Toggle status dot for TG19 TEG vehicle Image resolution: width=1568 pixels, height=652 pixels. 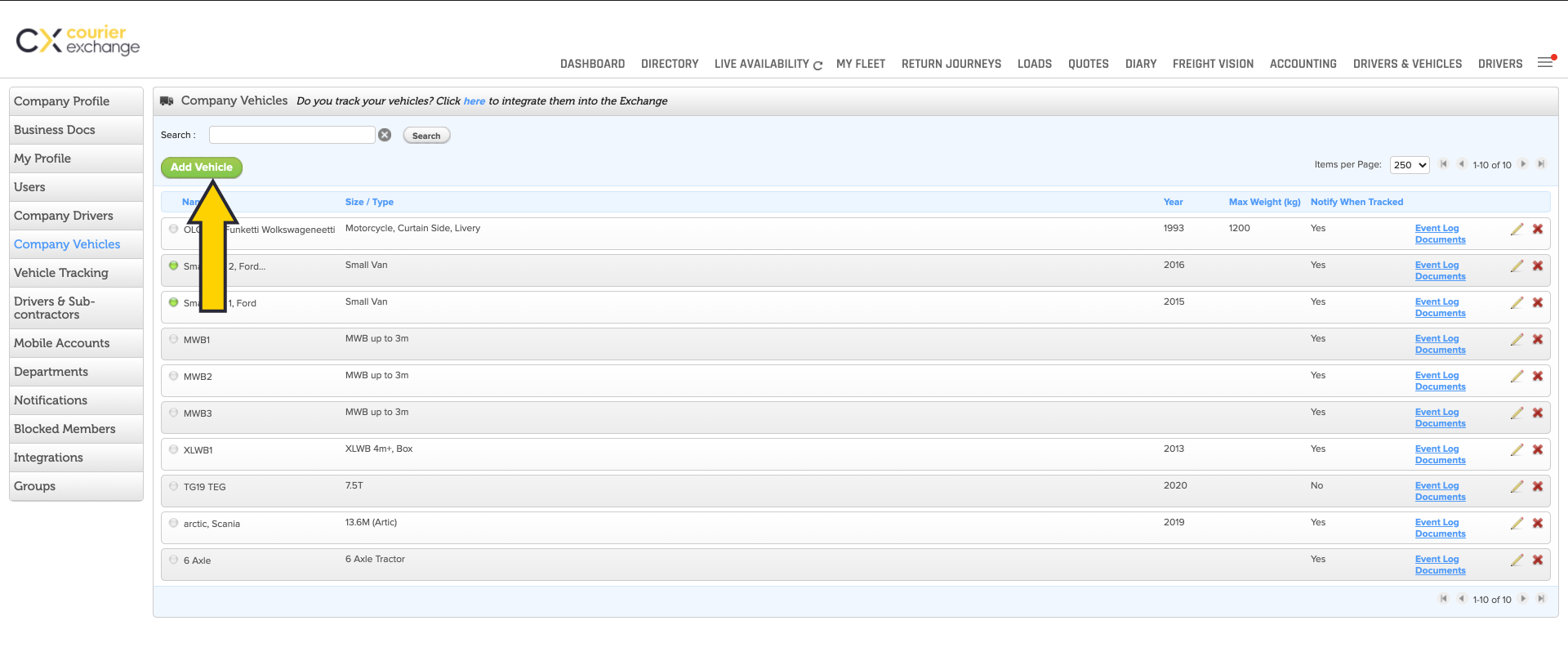pyautogui.click(x=174, y=486)
